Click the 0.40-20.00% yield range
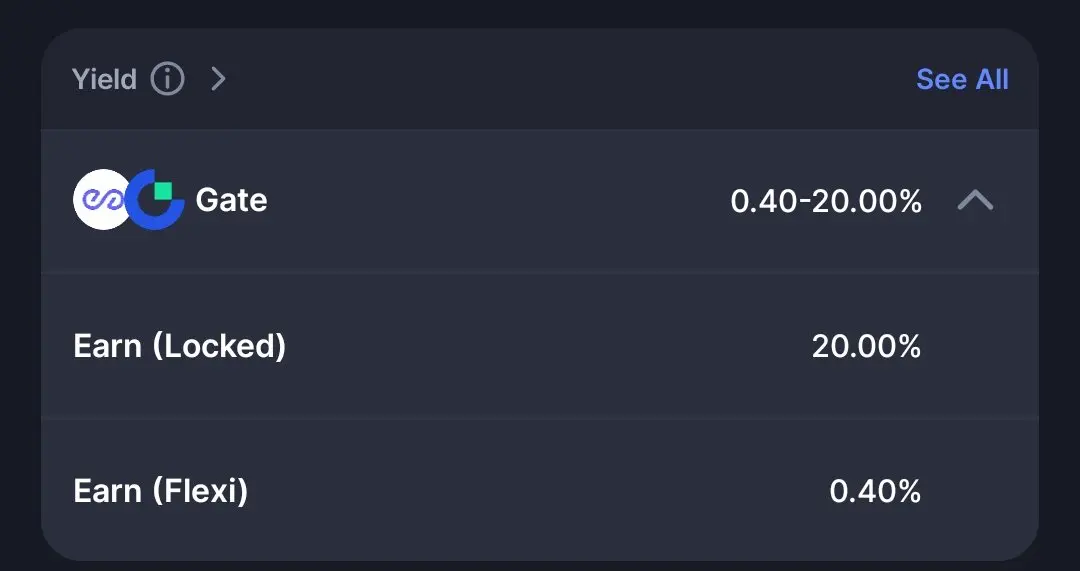This screenshot has height=571, width=1080. pos(826,201)
